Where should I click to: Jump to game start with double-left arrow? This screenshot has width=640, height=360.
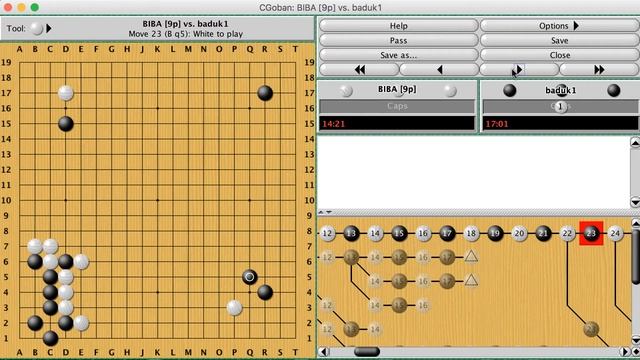tap(359, 70)
